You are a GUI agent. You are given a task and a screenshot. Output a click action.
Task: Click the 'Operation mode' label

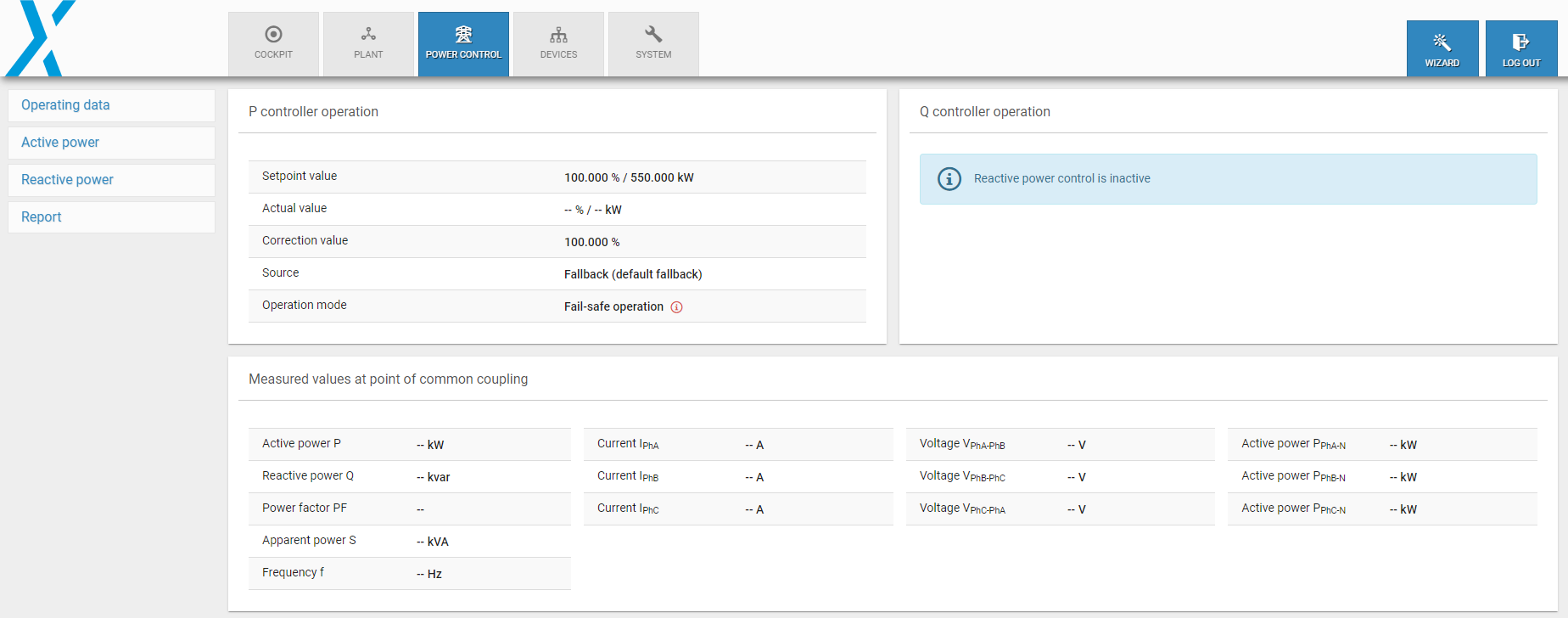pyautogui.click(x=305, y=305)
